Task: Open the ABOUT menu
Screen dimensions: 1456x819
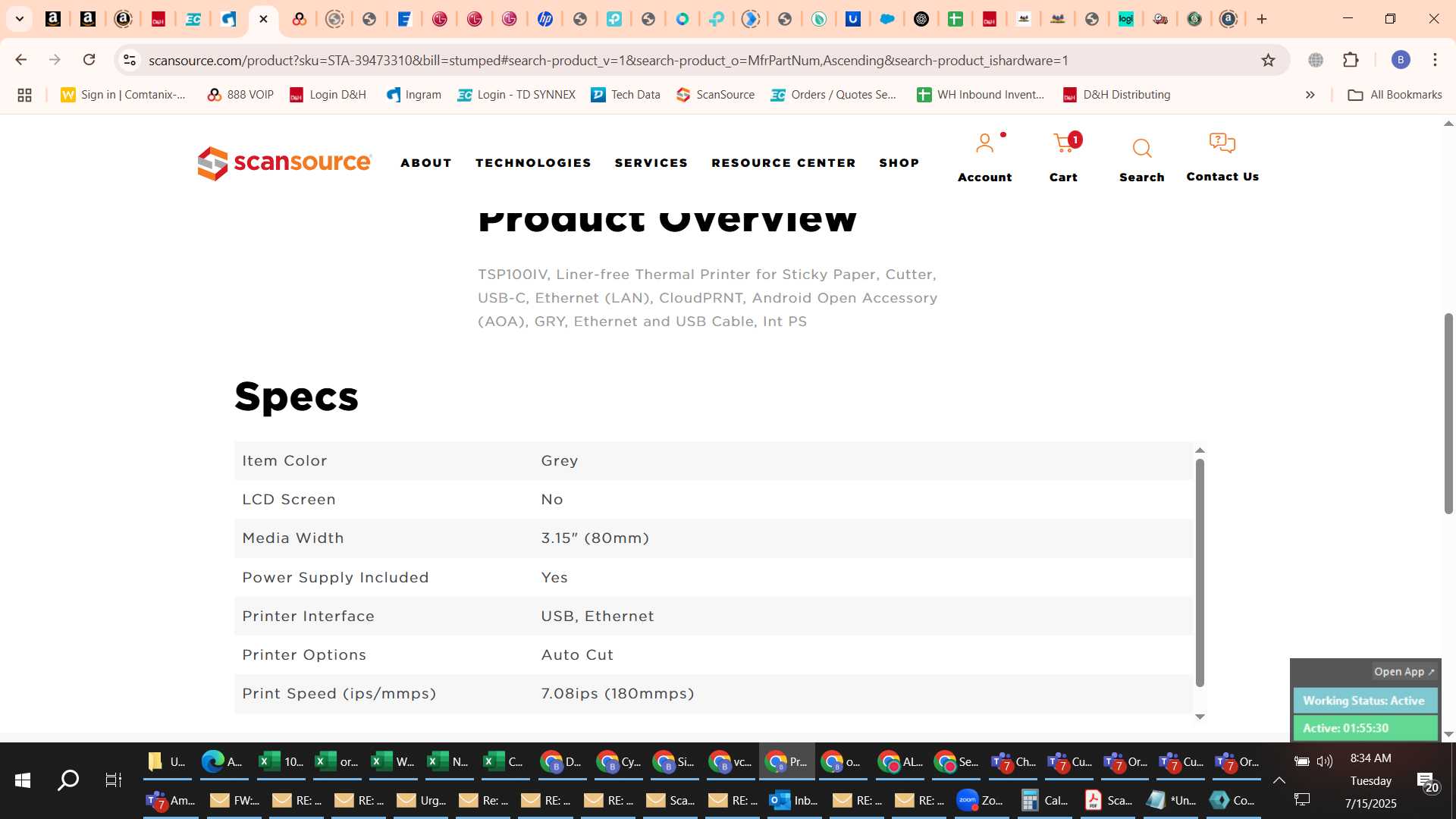Action: 426,163
